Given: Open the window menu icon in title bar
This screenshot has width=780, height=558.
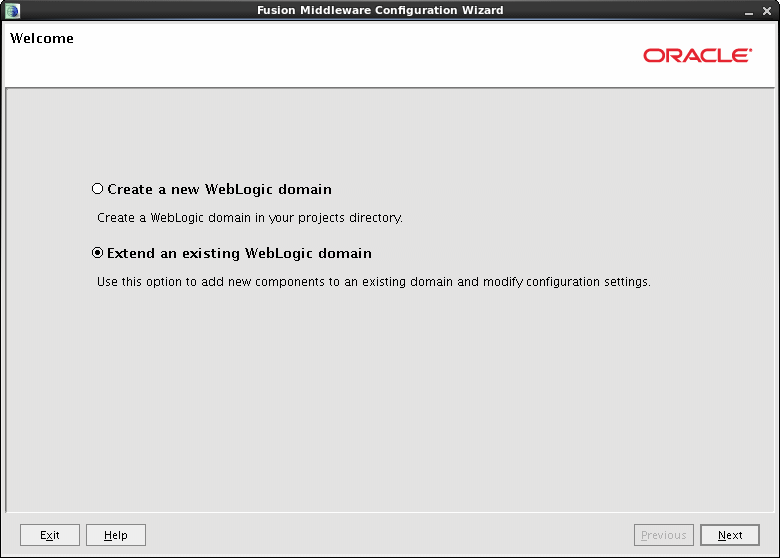Looking at the screenshot, I should click(x=12, y=10).
